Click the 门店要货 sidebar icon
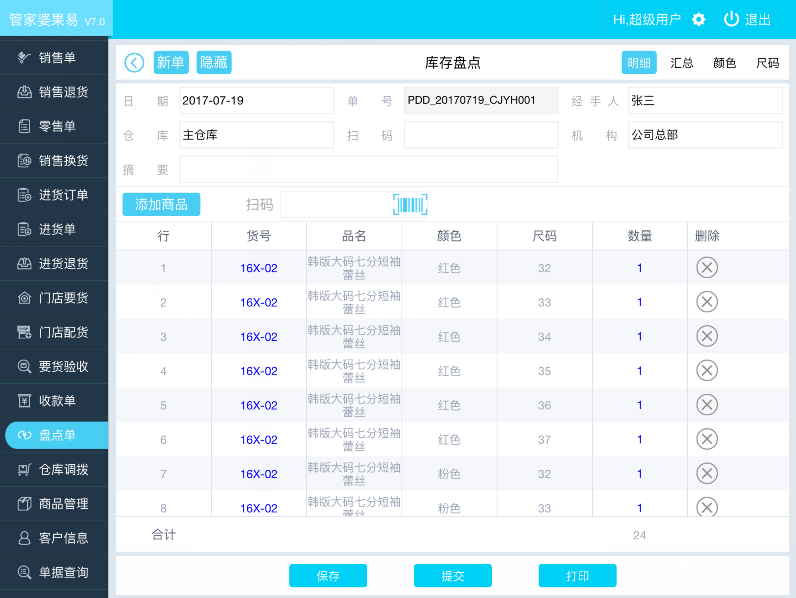The height and width of the screenshot is (598, 796). (24, 298)
